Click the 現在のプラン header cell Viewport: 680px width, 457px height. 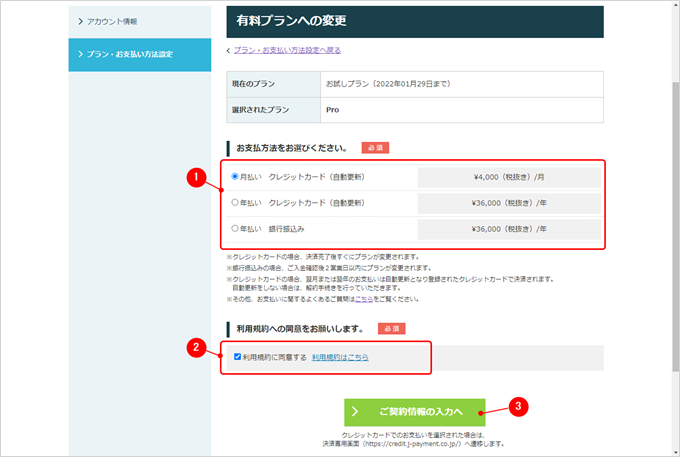(x=274, y=84)
